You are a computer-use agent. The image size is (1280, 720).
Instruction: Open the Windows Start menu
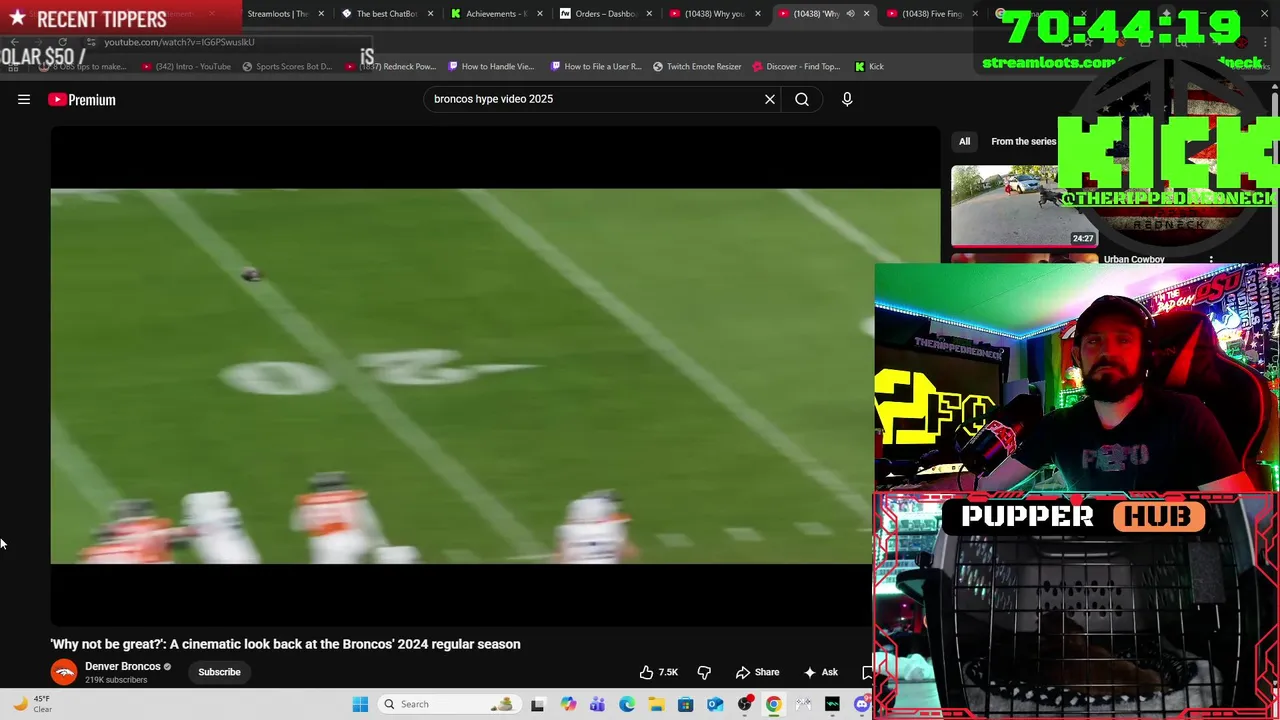click(360, 704)
